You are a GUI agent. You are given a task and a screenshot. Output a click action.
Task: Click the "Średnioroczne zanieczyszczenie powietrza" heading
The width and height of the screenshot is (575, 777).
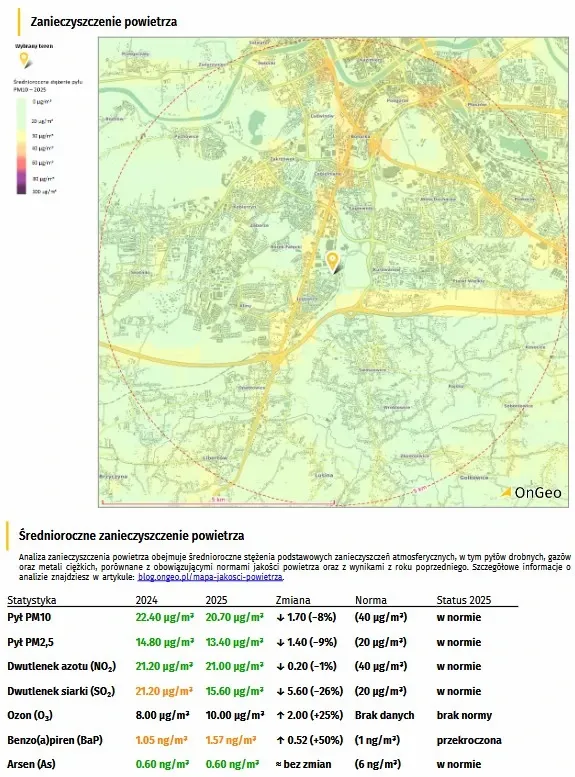(131, 536)
